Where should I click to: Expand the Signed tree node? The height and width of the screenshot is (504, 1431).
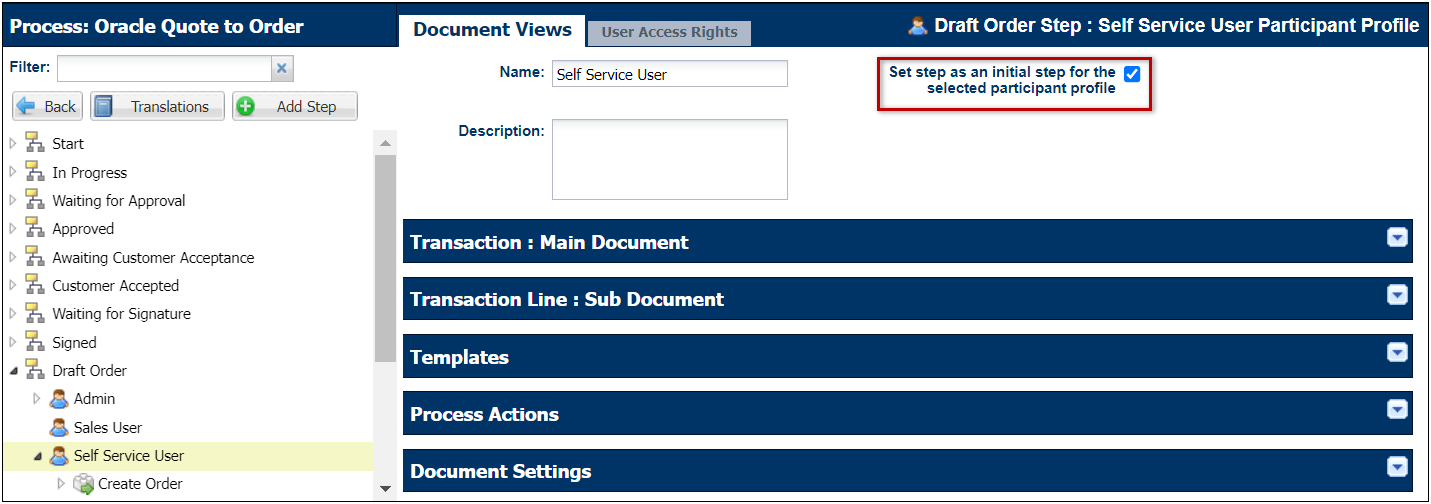(14, 342)
